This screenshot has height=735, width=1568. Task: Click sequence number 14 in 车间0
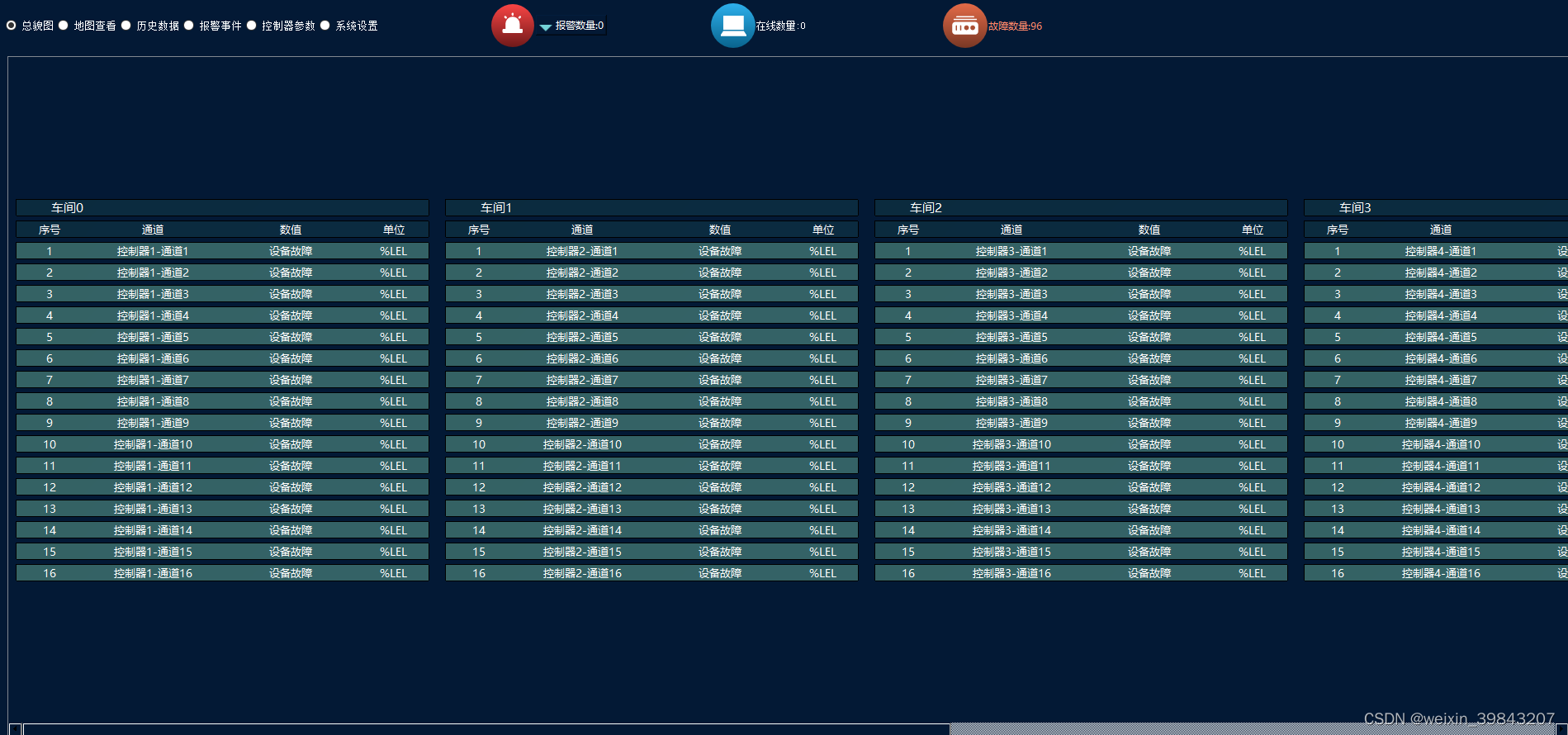click(x=50, y=530)
